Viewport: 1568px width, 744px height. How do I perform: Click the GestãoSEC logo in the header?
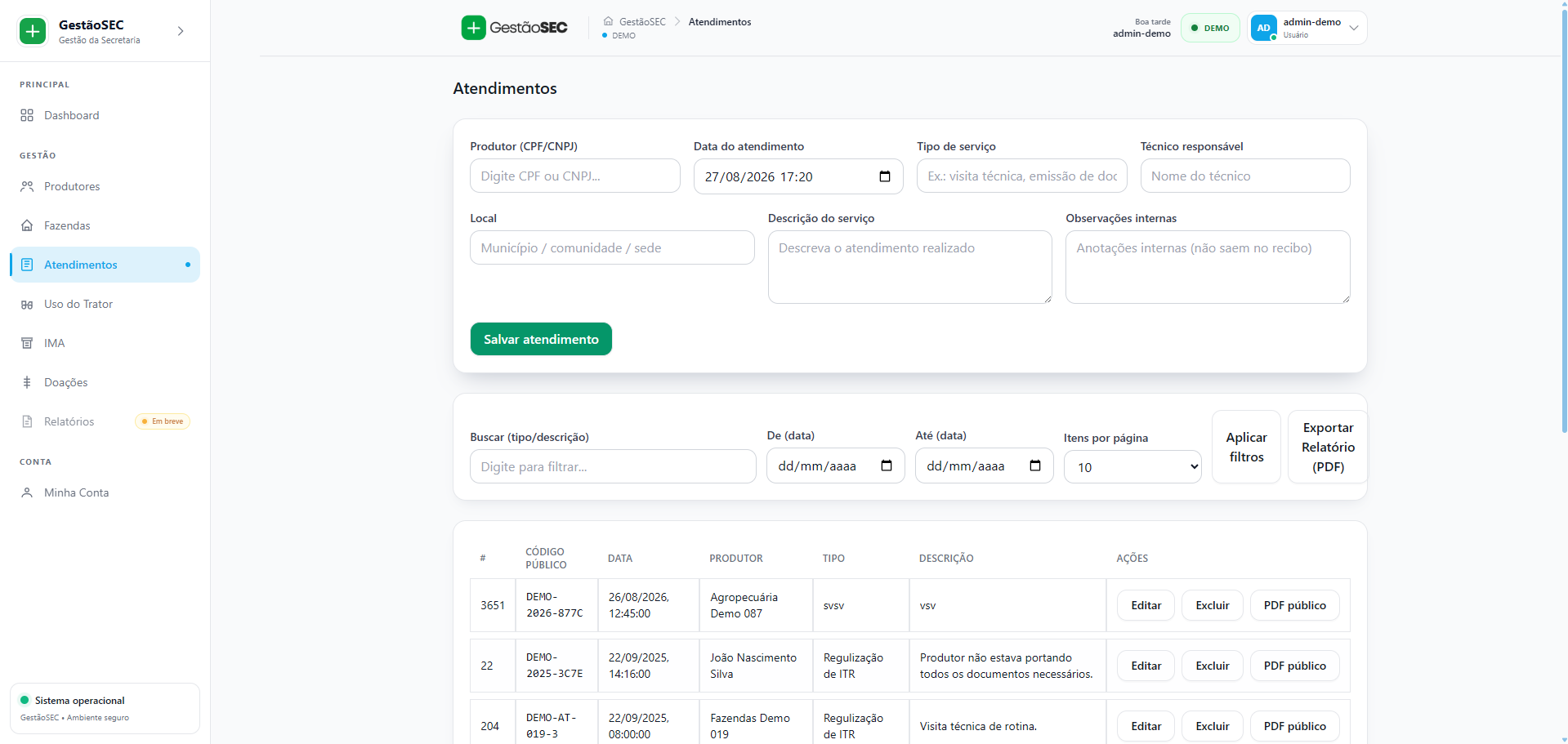point(515,28)
